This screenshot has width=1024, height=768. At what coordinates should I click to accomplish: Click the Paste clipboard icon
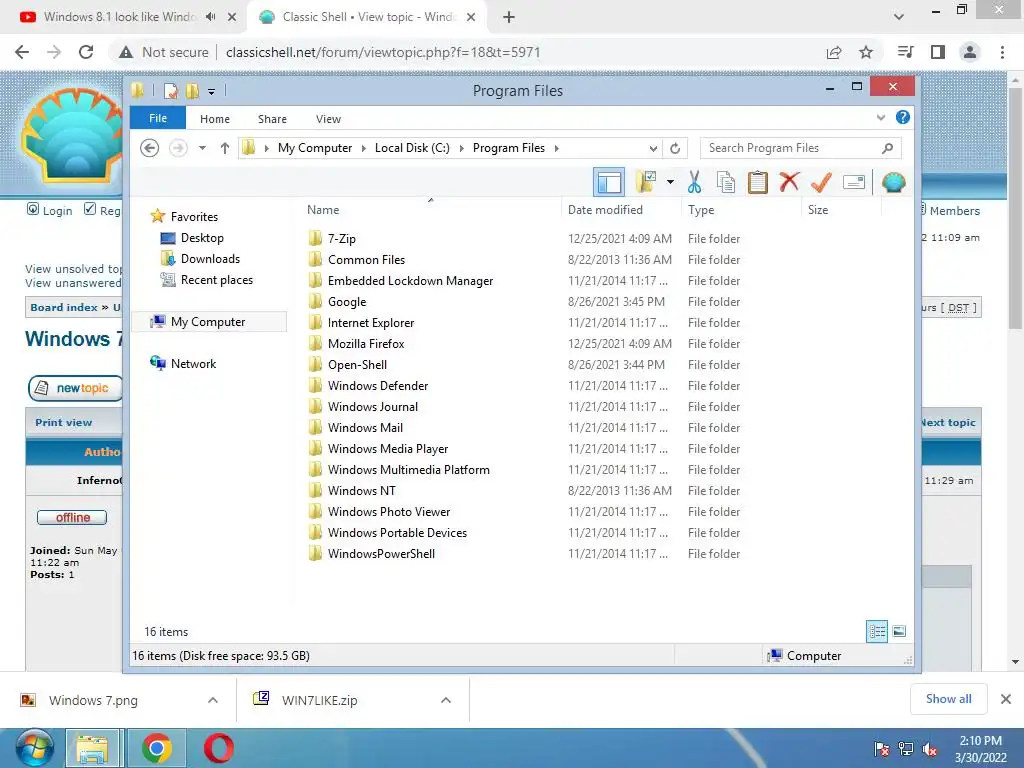pos(758,182)
